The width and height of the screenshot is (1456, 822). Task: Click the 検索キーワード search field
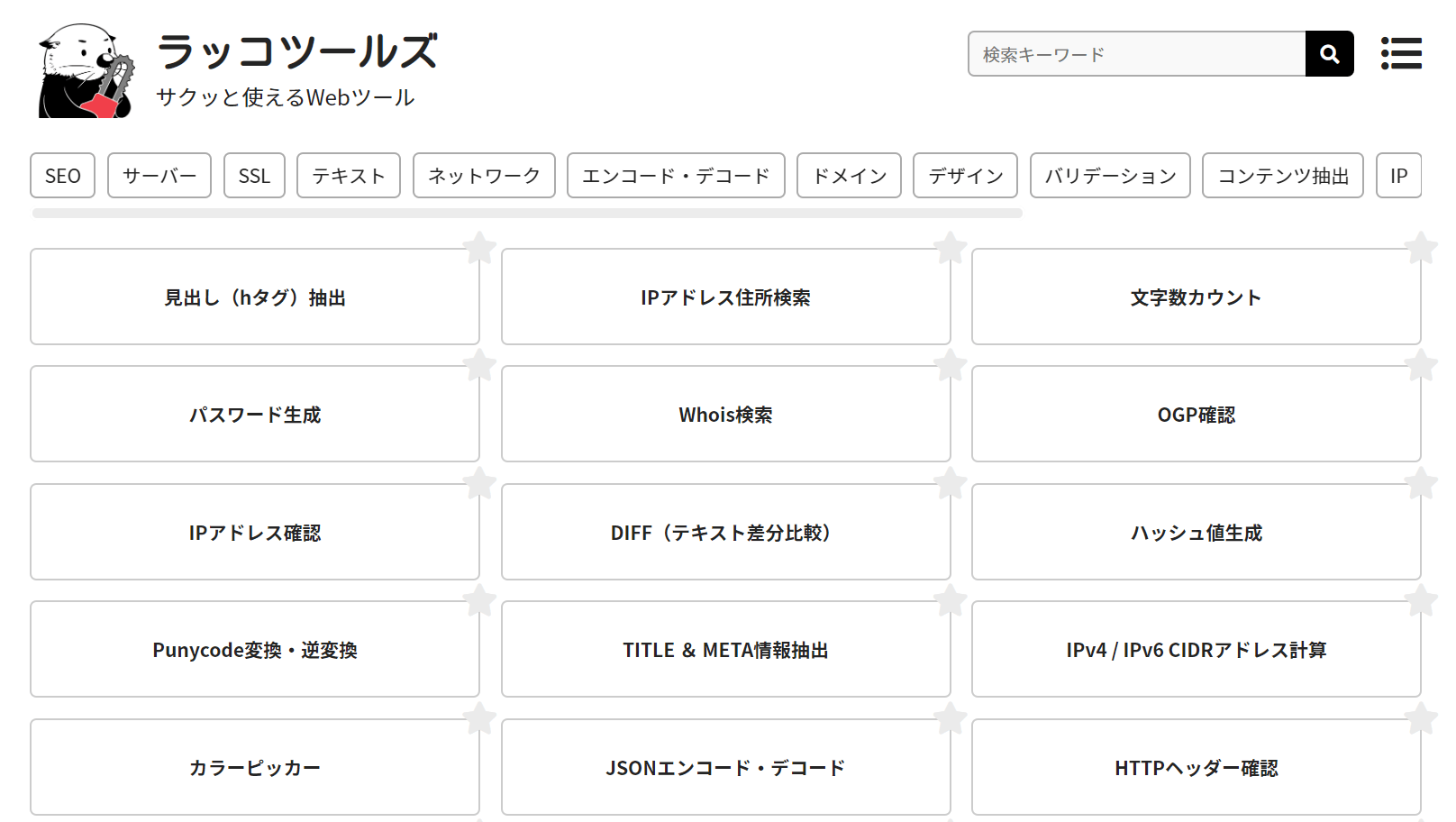click(1137, 54)
